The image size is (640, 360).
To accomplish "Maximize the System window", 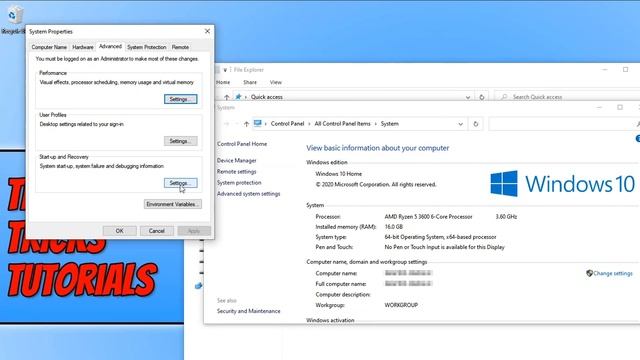I will point(620,107).
